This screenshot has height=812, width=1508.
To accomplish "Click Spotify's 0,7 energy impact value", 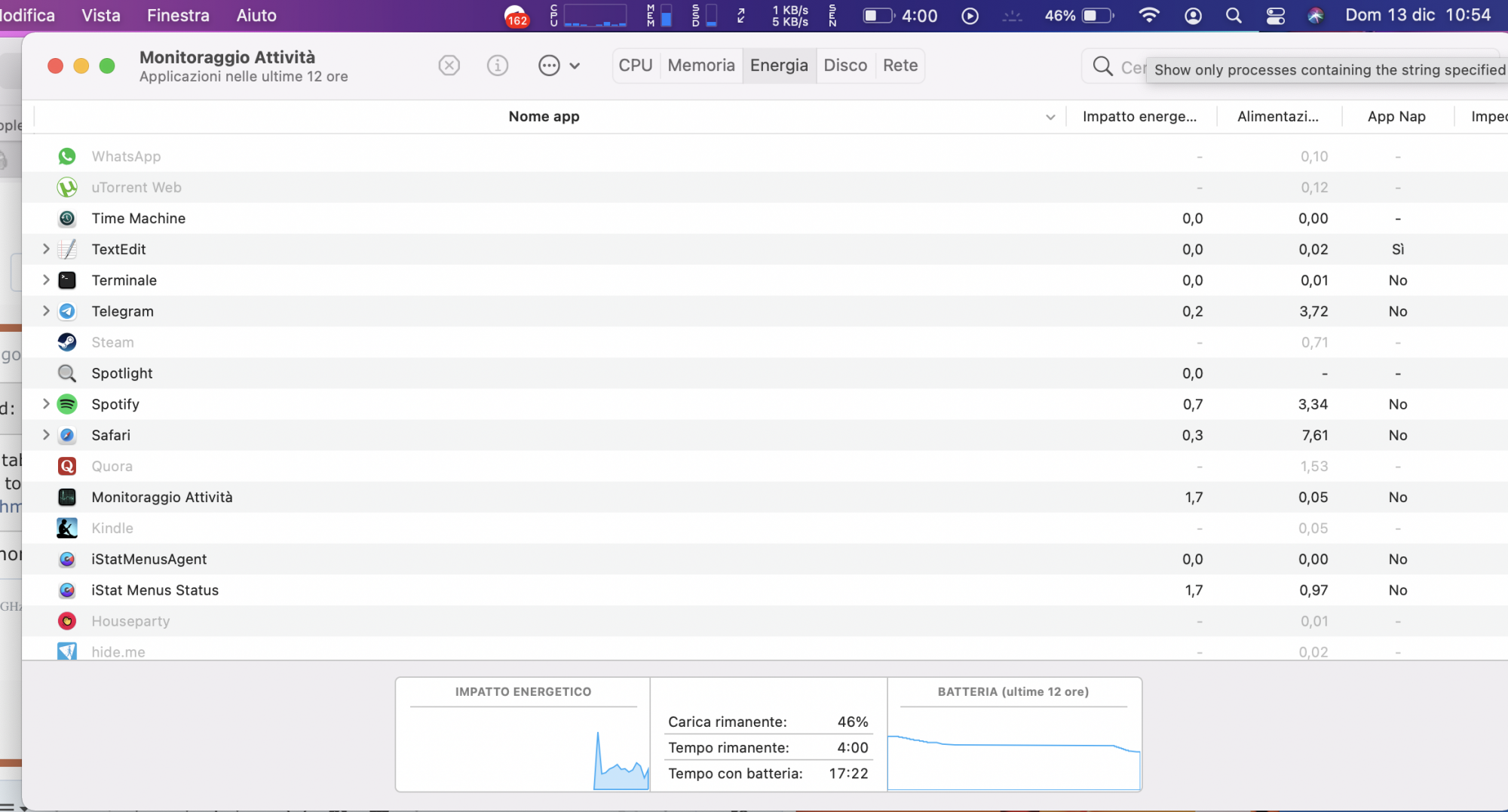I will pos(1193,404).
